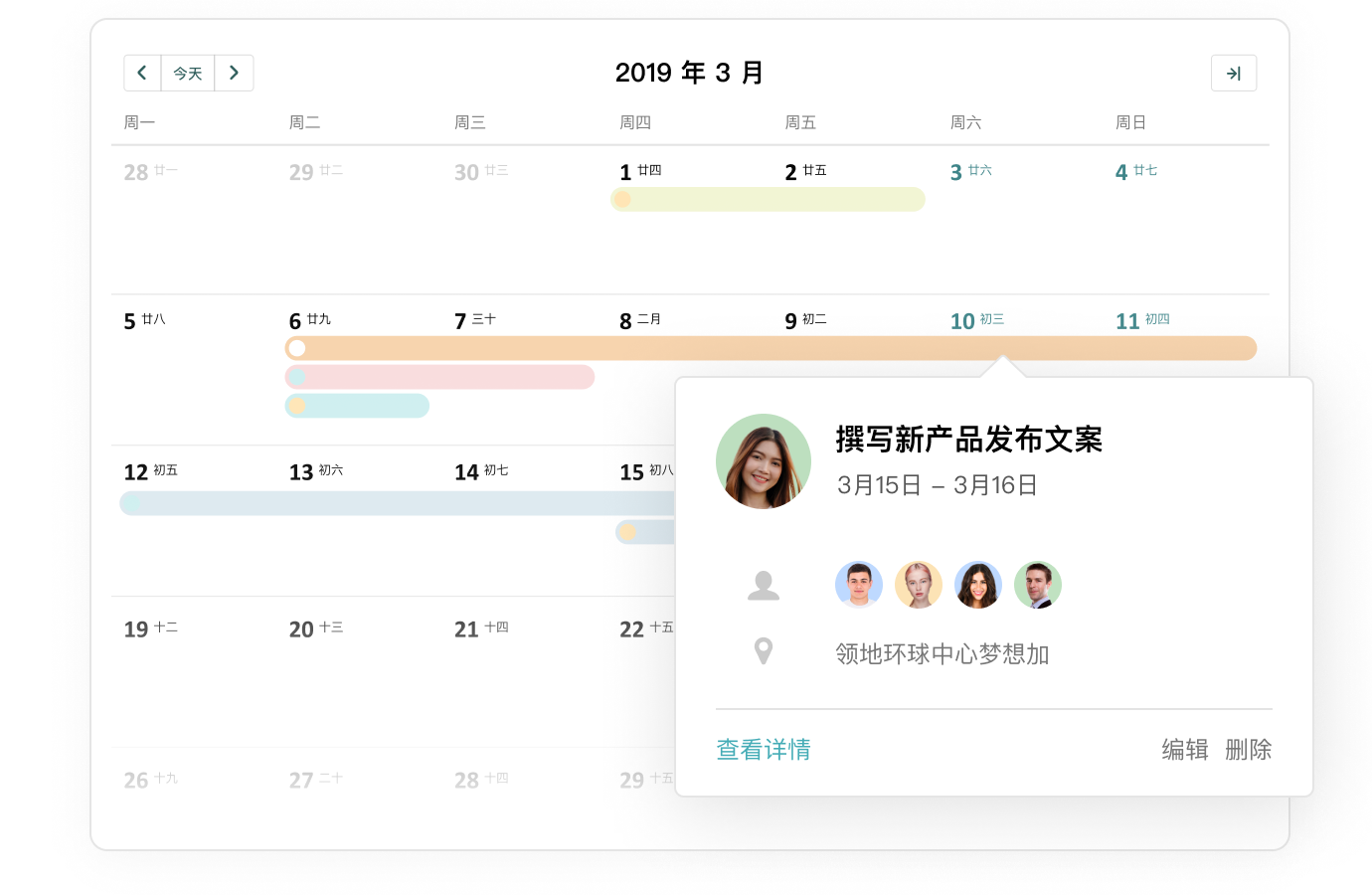This screenshot has height=895, width=1372.
Task: Click the collapse panel arrow icon
Action: [x=1234, y=74]
